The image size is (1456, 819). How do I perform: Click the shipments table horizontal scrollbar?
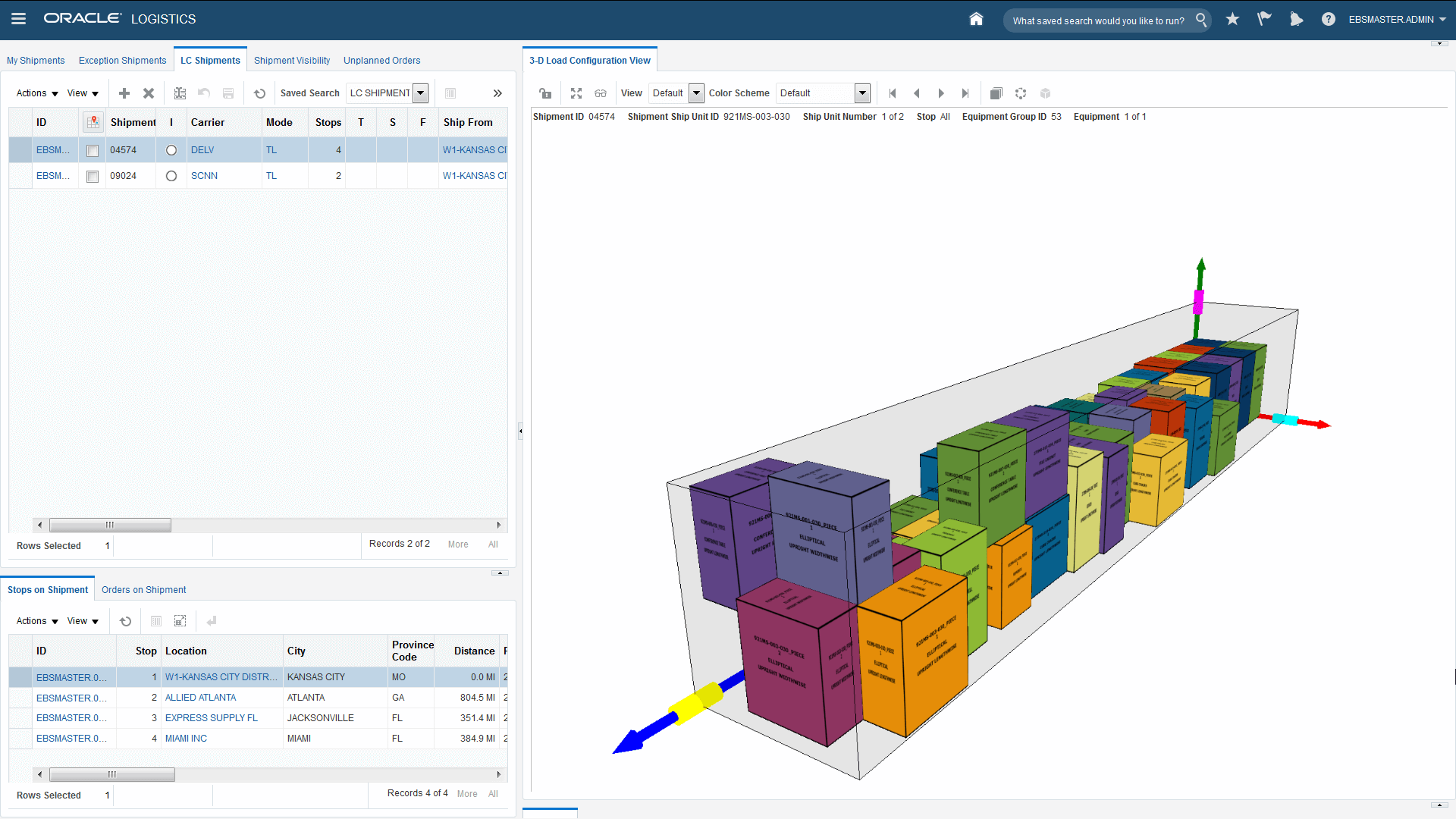[x=110, y=525]
